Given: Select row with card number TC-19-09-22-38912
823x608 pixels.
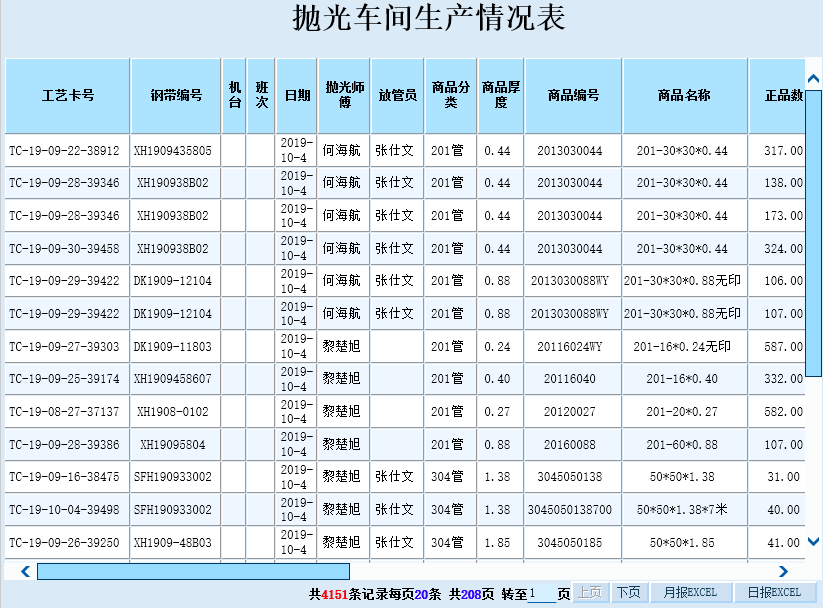Looking at the screenshot, I should [x=64, y=151].
